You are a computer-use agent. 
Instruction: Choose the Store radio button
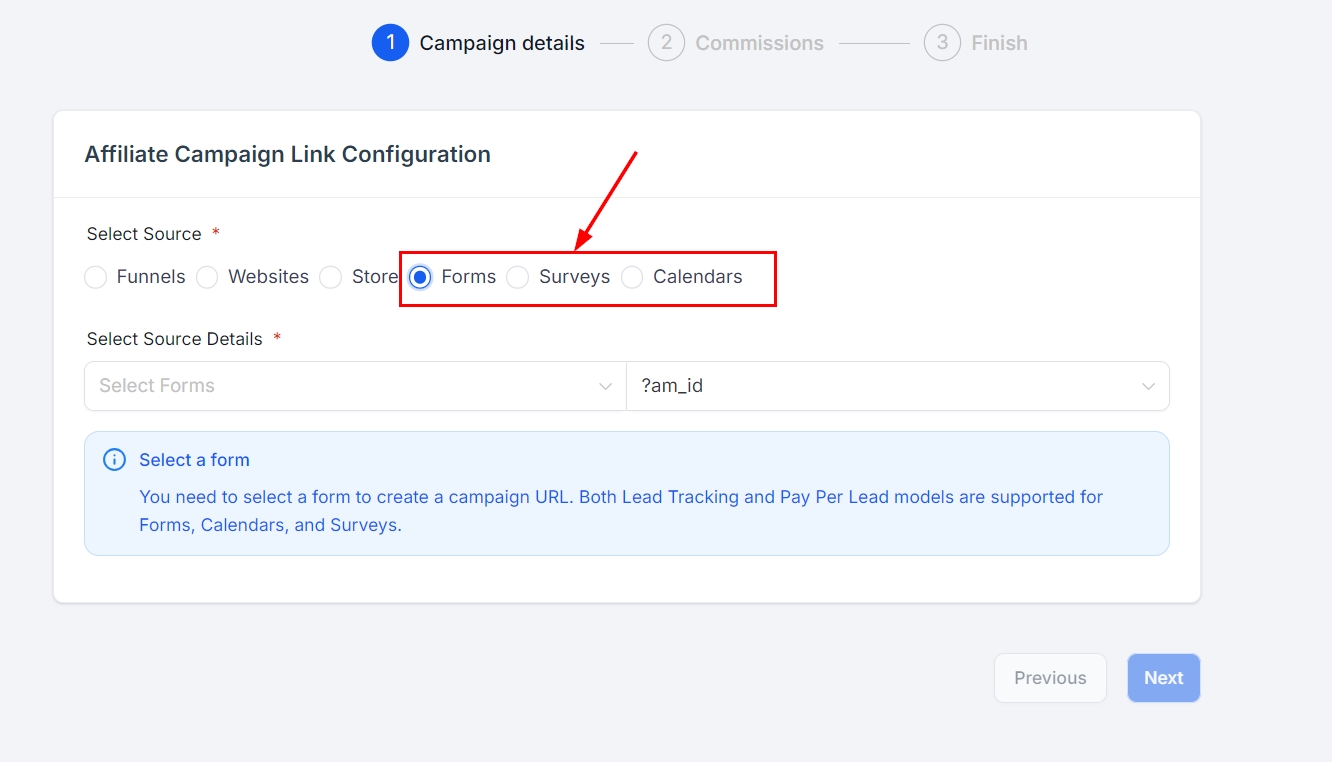(331, 277)
